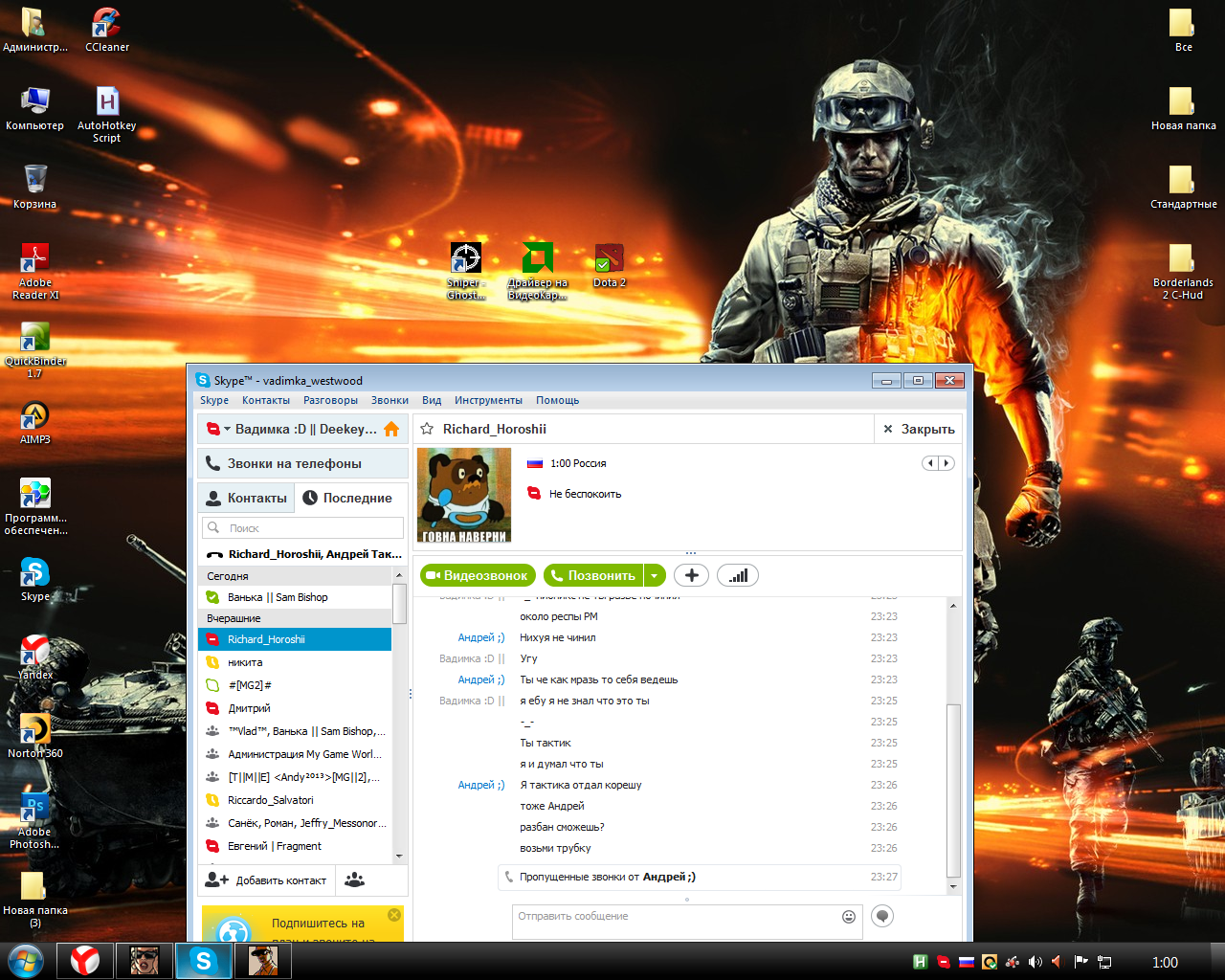Collapse the Вчерашние contact group header
Screen dimensions: 1225x980
[296, 618]
